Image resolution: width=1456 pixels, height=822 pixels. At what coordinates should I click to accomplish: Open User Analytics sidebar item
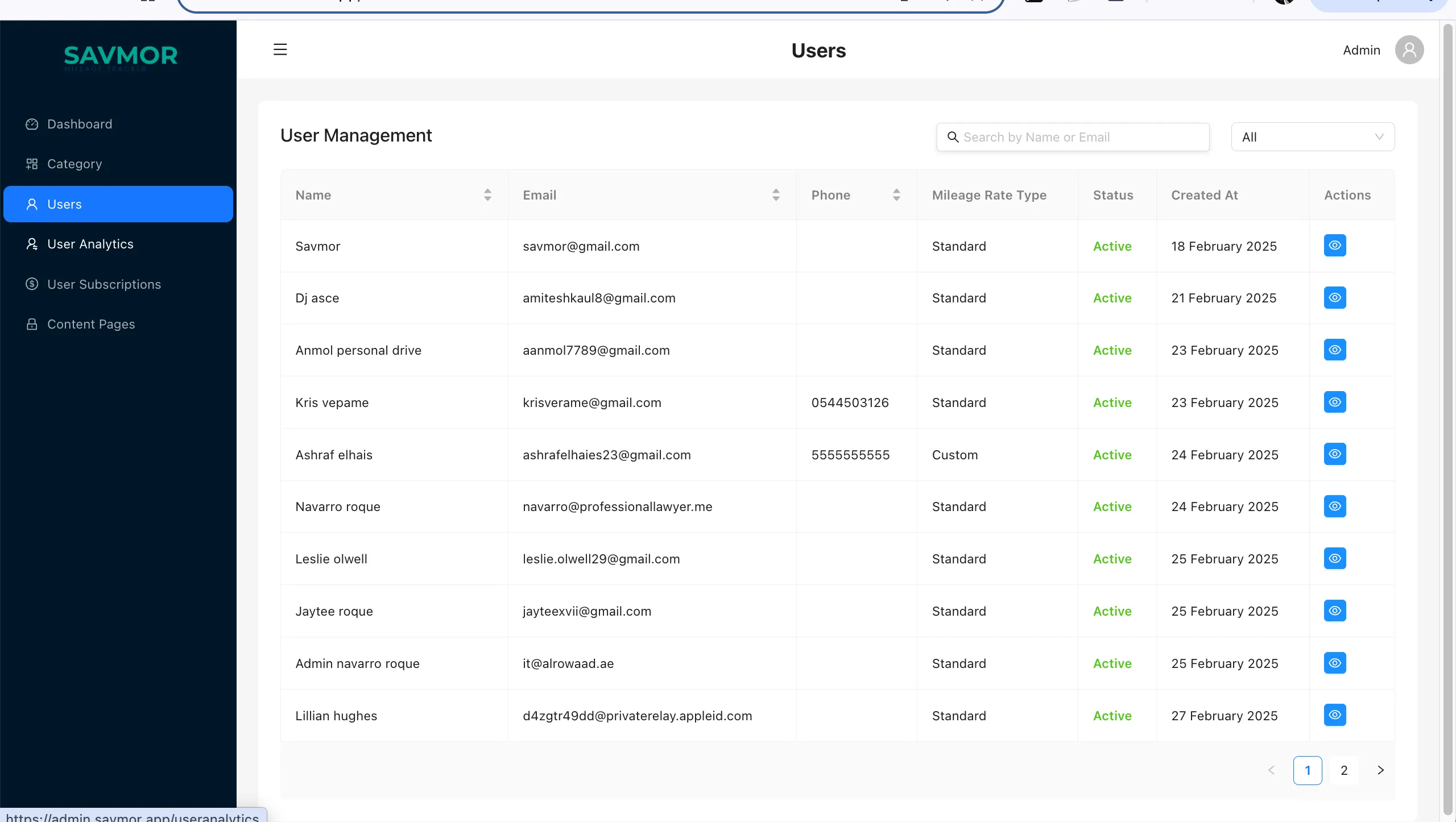click(x=90, y=244)
